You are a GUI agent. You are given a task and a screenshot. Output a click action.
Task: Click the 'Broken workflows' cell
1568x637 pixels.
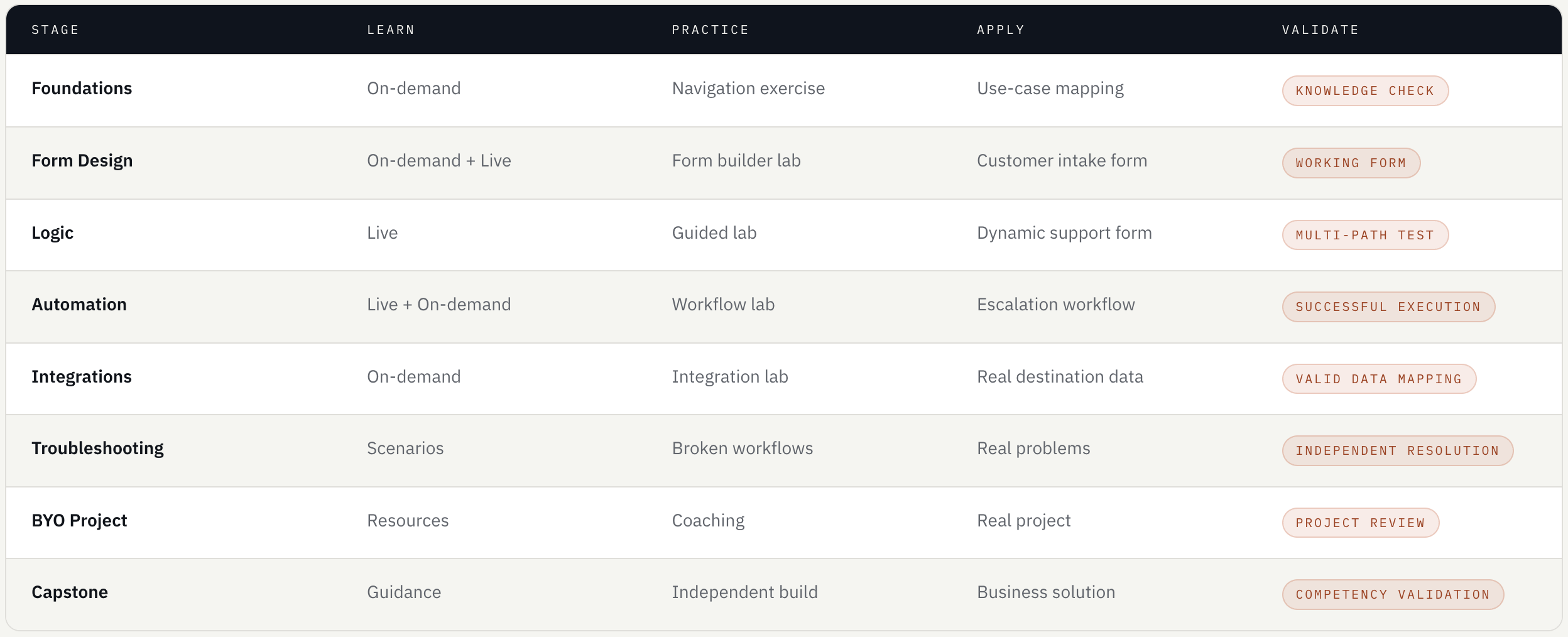tap(743, 449)
